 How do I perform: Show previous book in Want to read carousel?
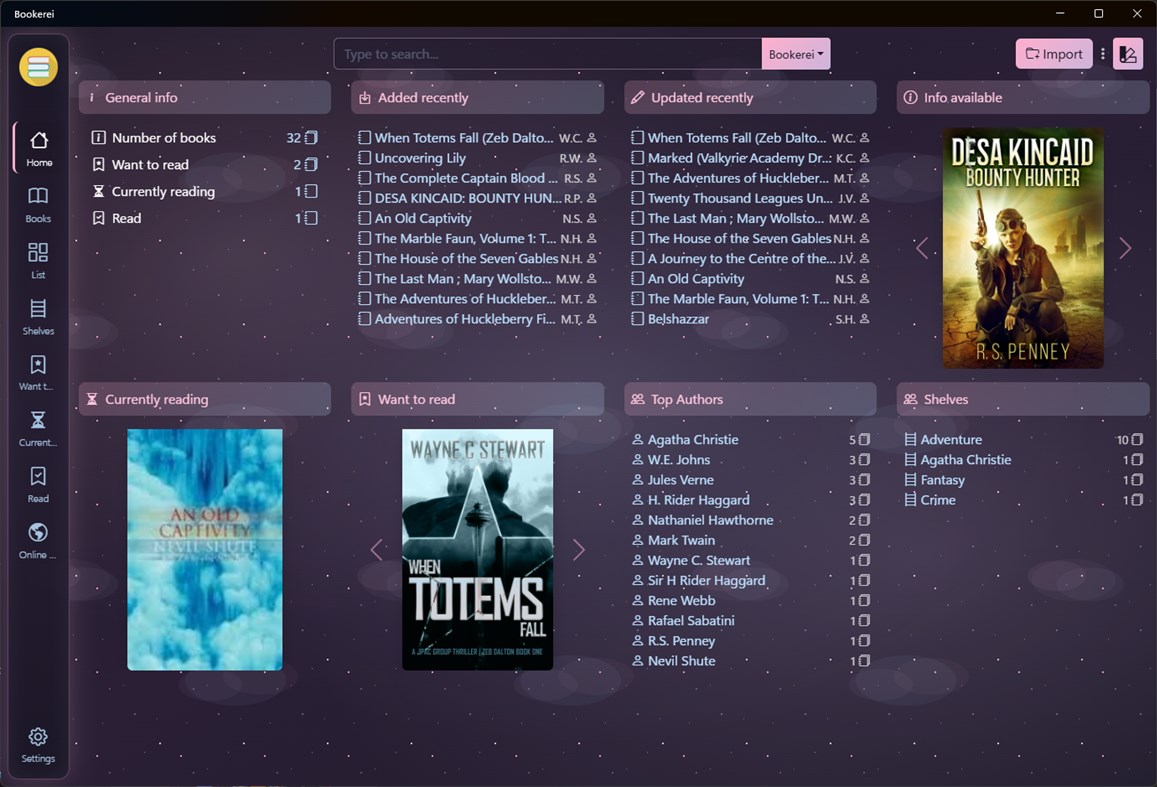tap(377, 549)
